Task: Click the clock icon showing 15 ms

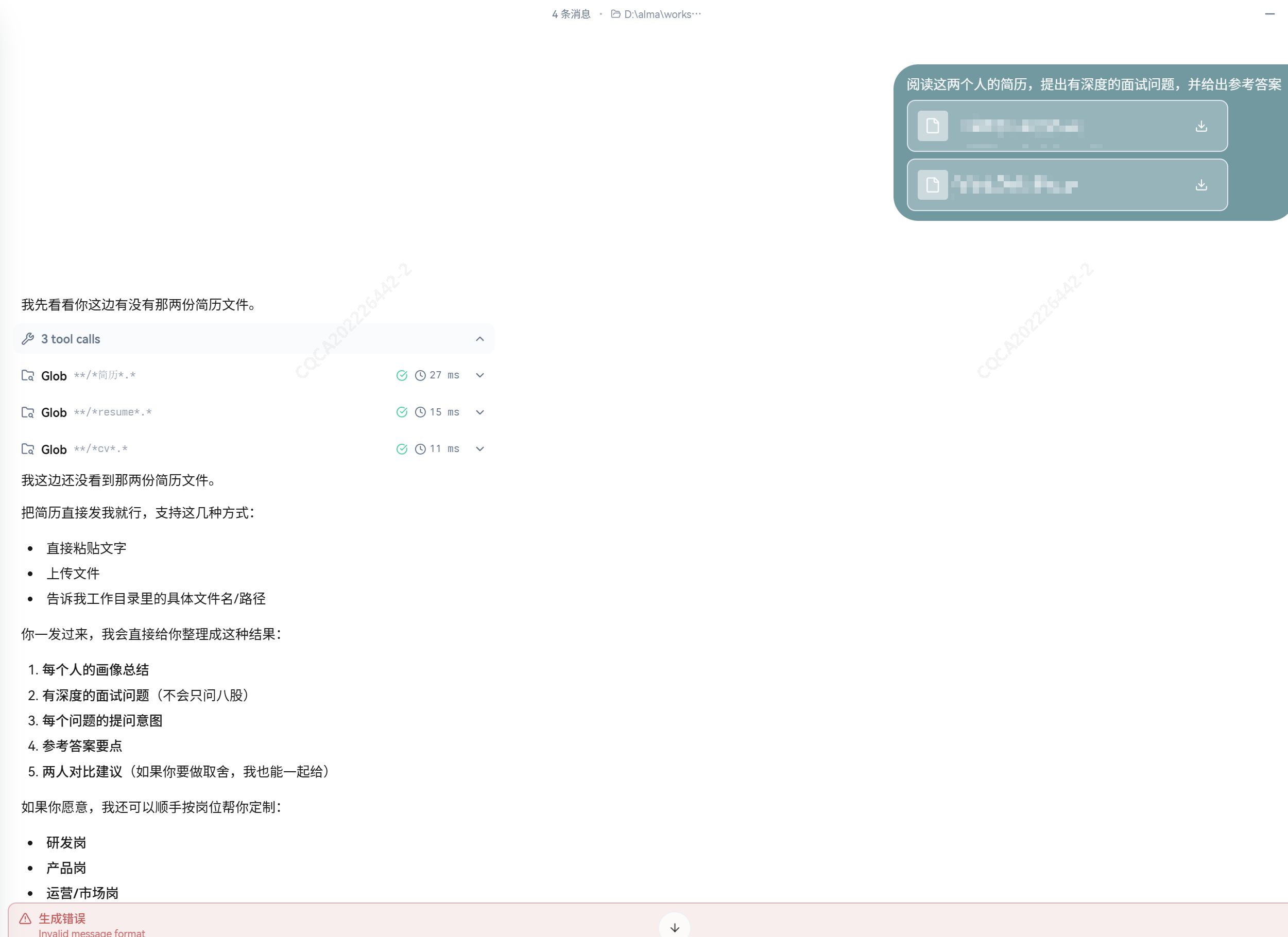Action: tap(420, 412)
